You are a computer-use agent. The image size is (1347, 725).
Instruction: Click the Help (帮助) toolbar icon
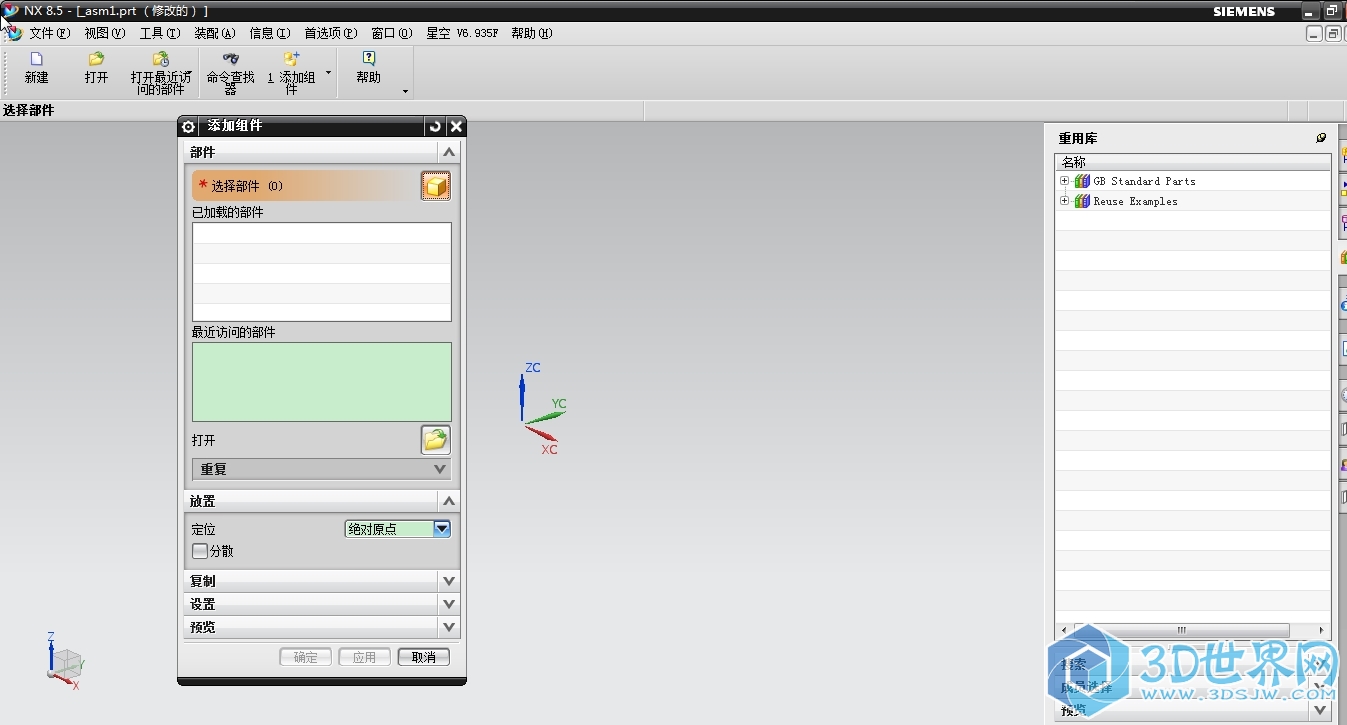pyautogui.click(x=369, y=59)
